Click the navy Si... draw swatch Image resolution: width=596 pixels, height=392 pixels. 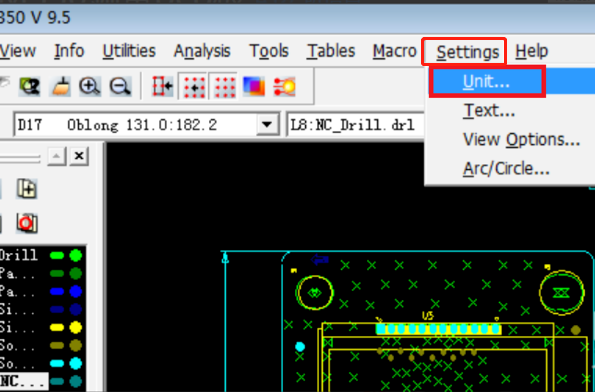click(x=57, y=309)
